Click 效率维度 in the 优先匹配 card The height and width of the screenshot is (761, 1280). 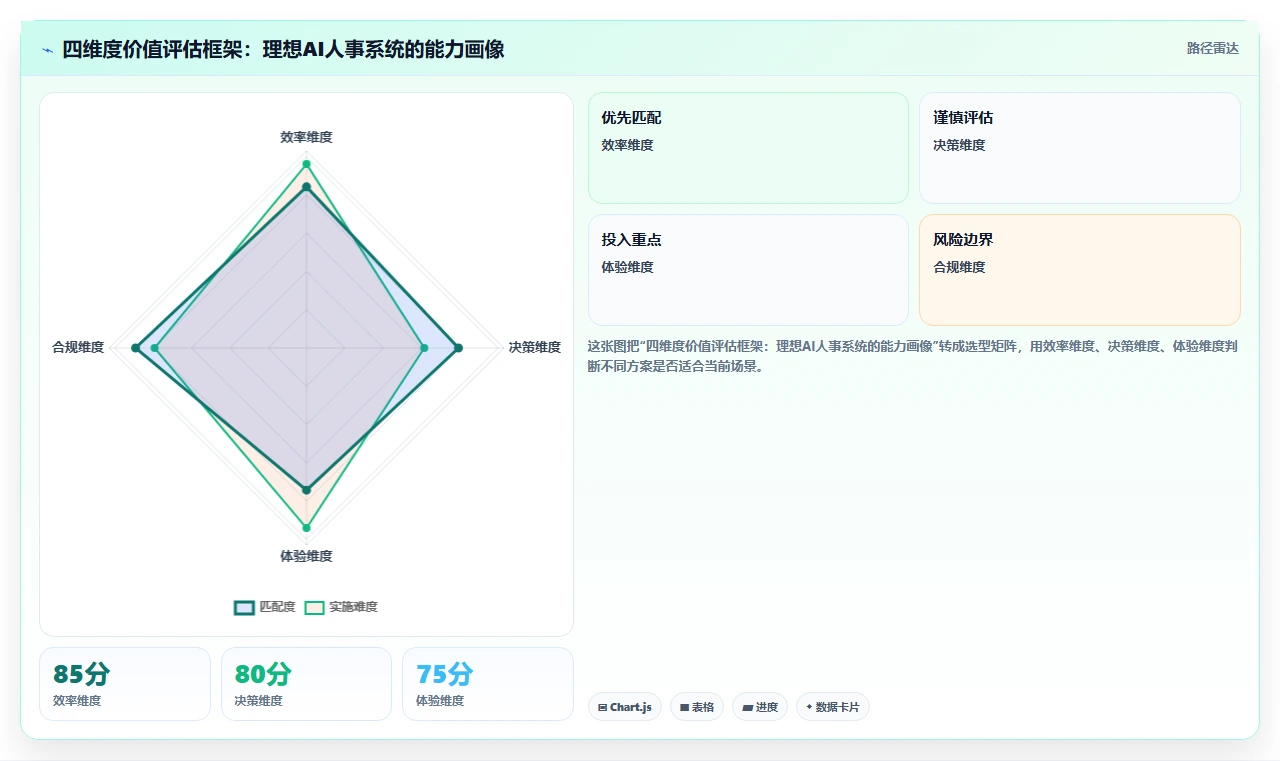click(x=627, y=145)
